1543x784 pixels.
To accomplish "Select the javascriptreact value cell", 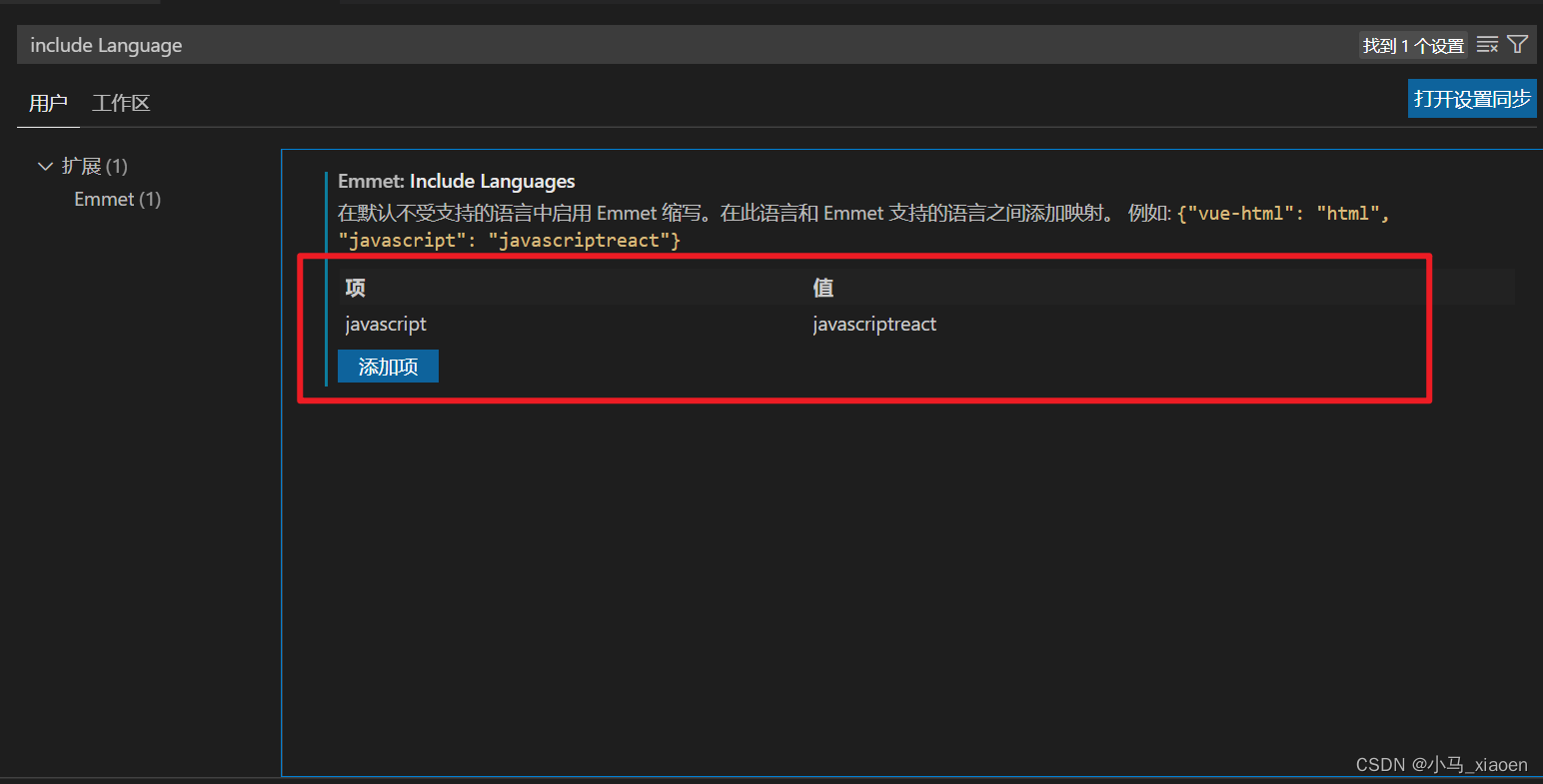I will click(874, 324).
